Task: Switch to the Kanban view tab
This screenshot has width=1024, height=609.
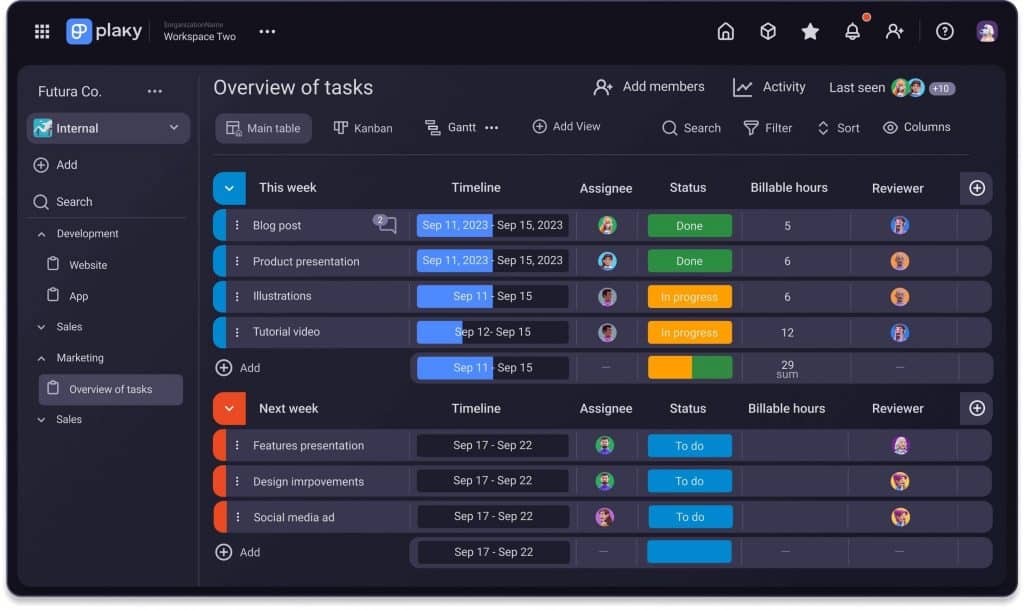Action: tap(362, 128)
